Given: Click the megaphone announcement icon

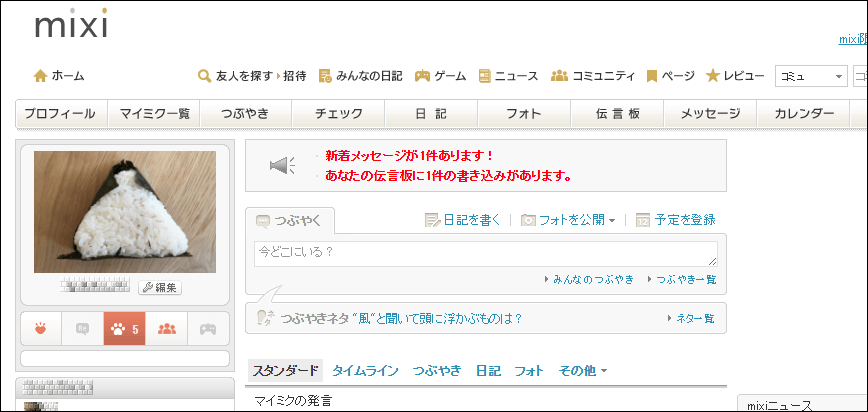Looking at the screenshot, I should click(282, 166).
